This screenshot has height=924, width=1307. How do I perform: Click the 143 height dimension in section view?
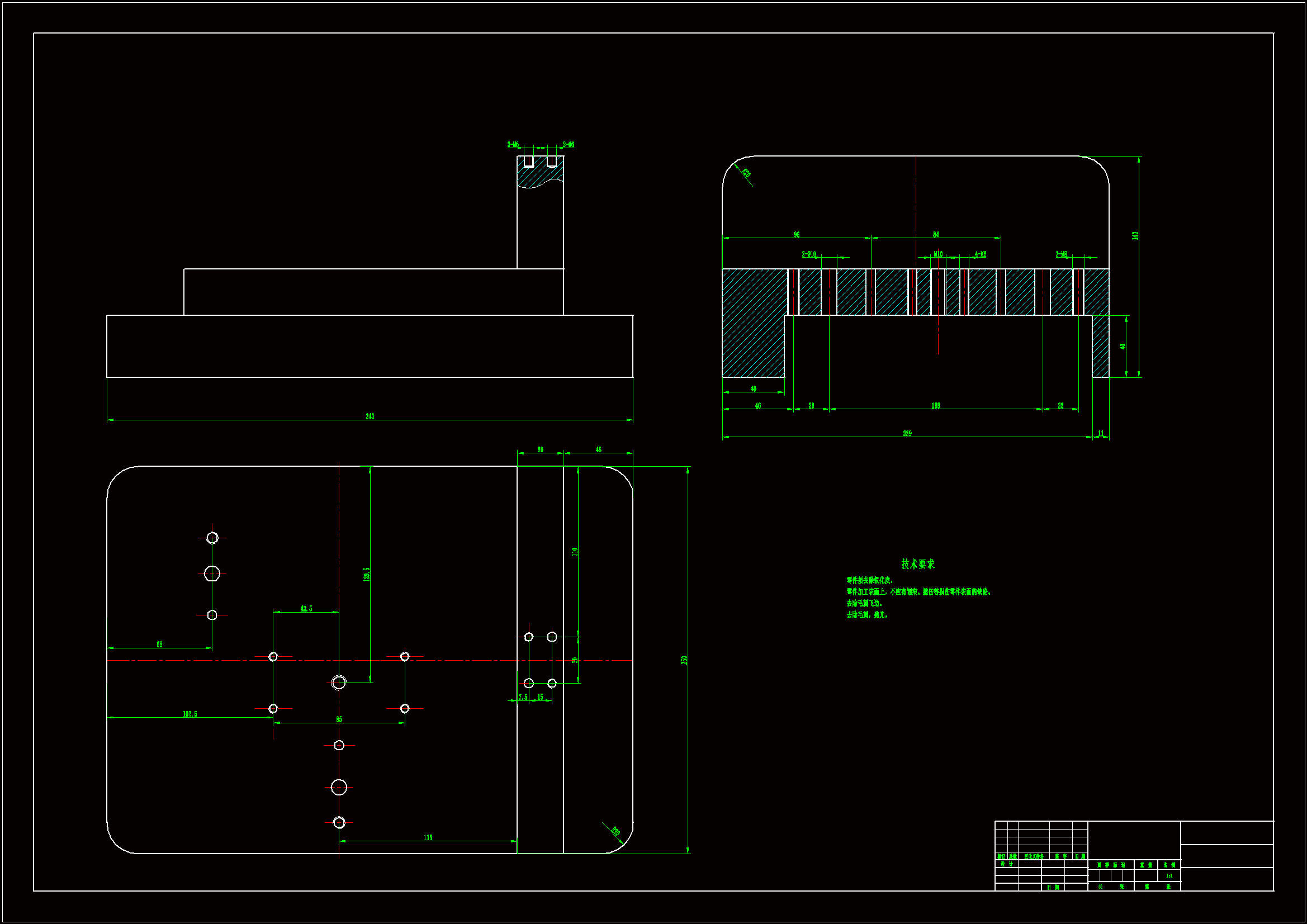point(1135,235)
